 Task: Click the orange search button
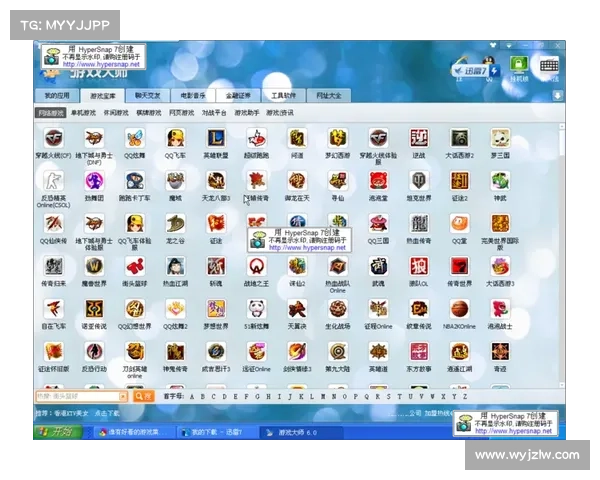tap(143, 397)
